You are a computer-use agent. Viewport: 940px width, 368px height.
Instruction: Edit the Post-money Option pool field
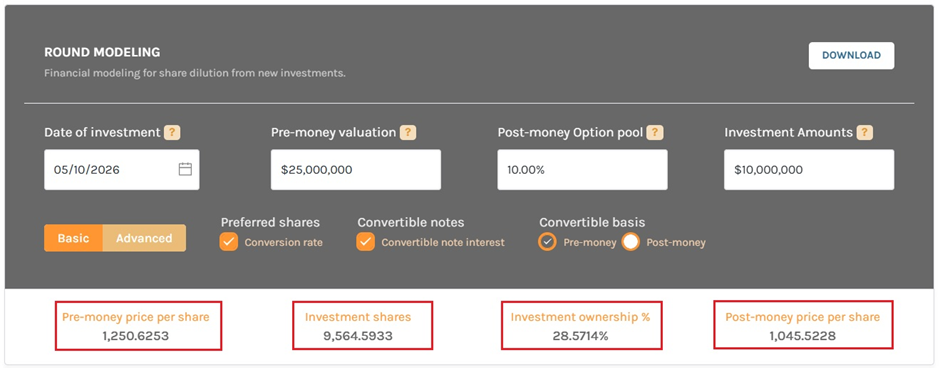pos(582,170)
